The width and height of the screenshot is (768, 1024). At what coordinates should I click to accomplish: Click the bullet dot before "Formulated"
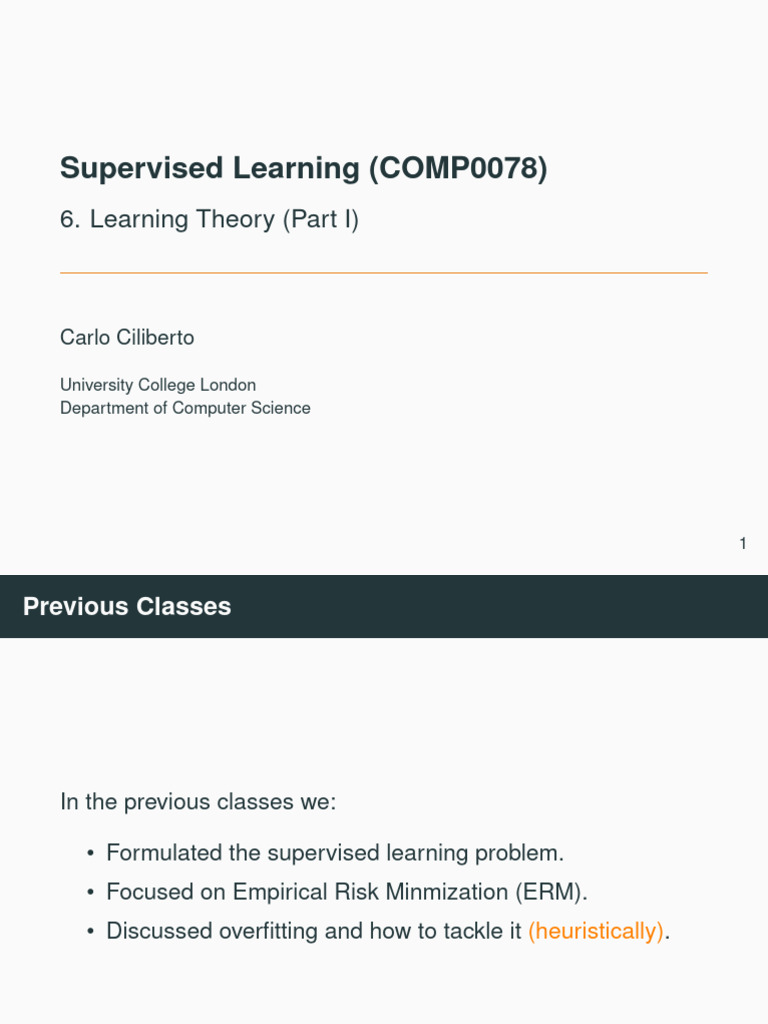(x=90, y=854)
